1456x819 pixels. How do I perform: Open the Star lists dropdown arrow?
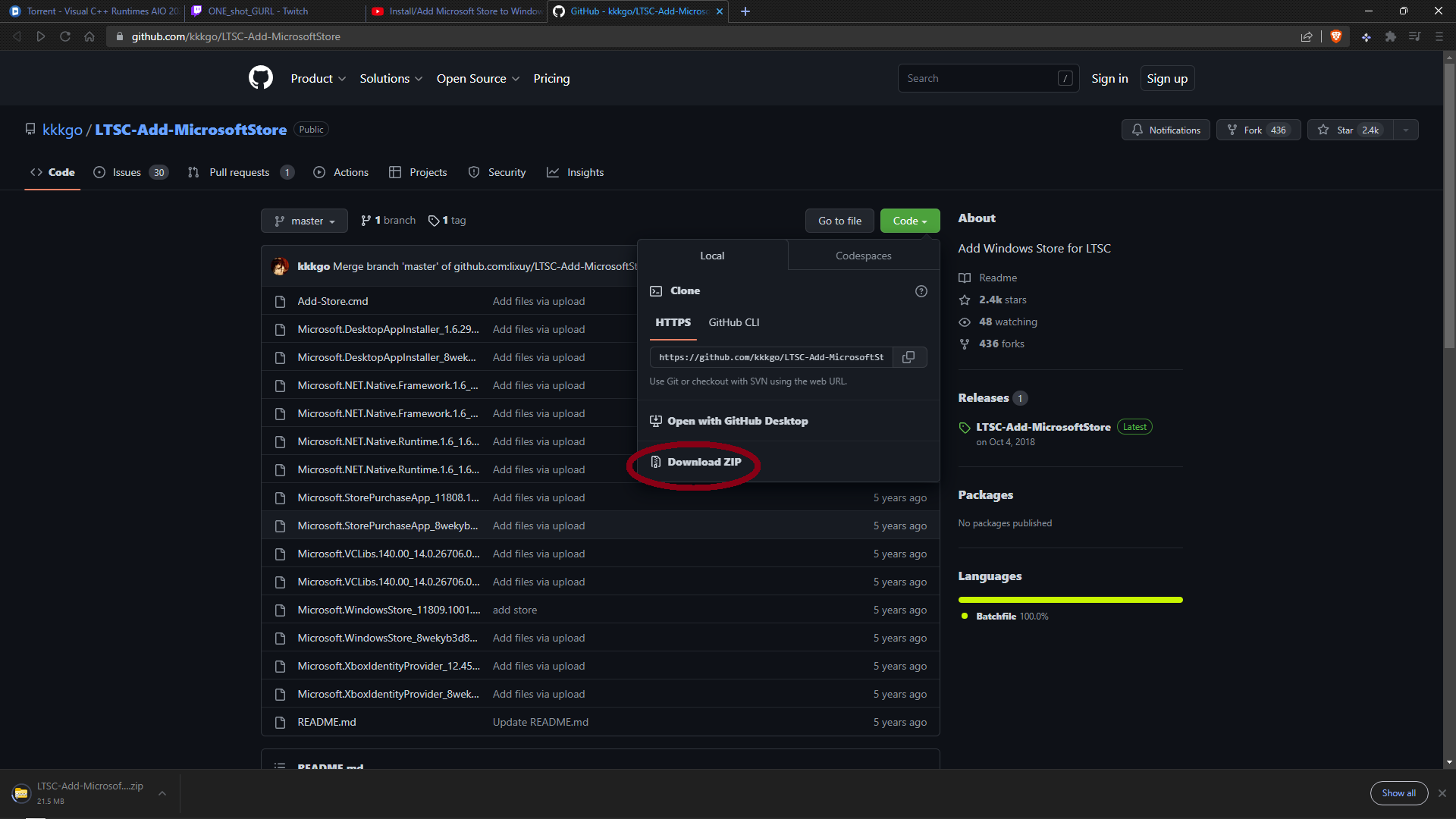(x=1406, y=130)
